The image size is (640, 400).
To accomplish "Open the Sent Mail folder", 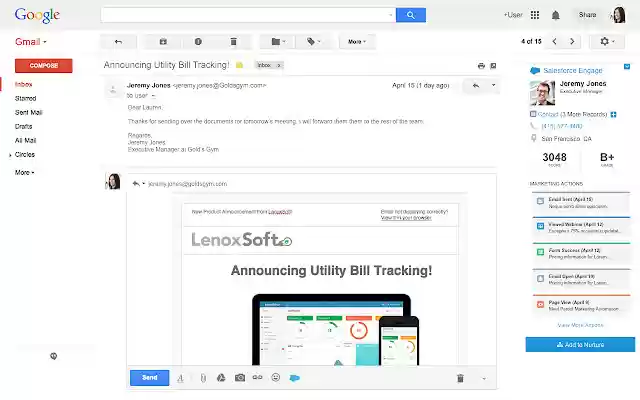I will pyautogui.click(x=29, y=112).
